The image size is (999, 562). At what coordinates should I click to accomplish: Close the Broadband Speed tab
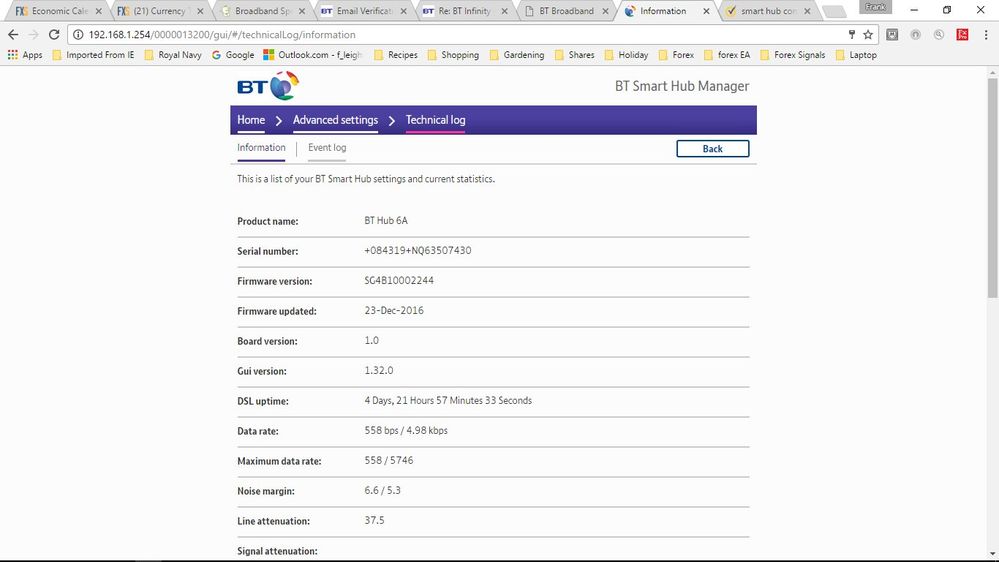click(301, 11)
